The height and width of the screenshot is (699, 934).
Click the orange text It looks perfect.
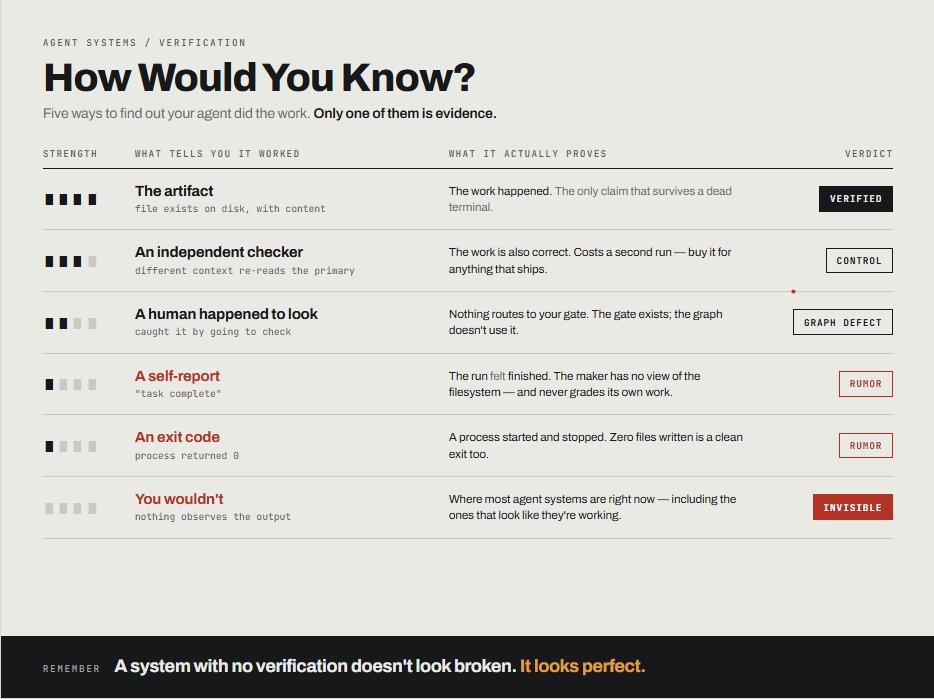583,666
